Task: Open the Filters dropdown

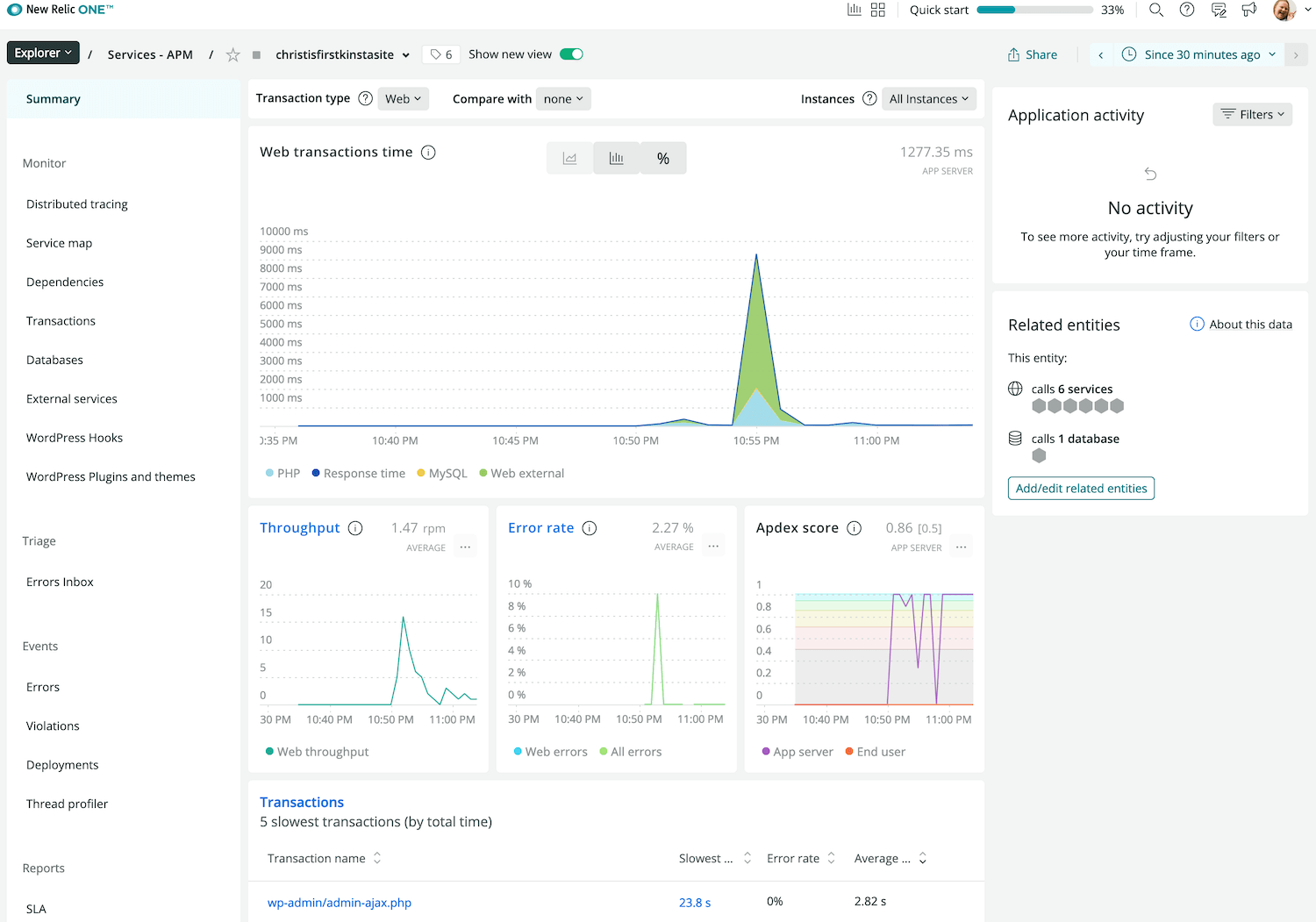Action: pos(1253,114)
